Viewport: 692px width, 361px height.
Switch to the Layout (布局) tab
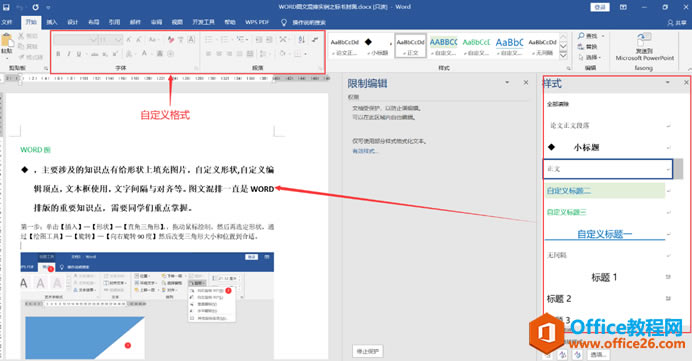point(94,22)
